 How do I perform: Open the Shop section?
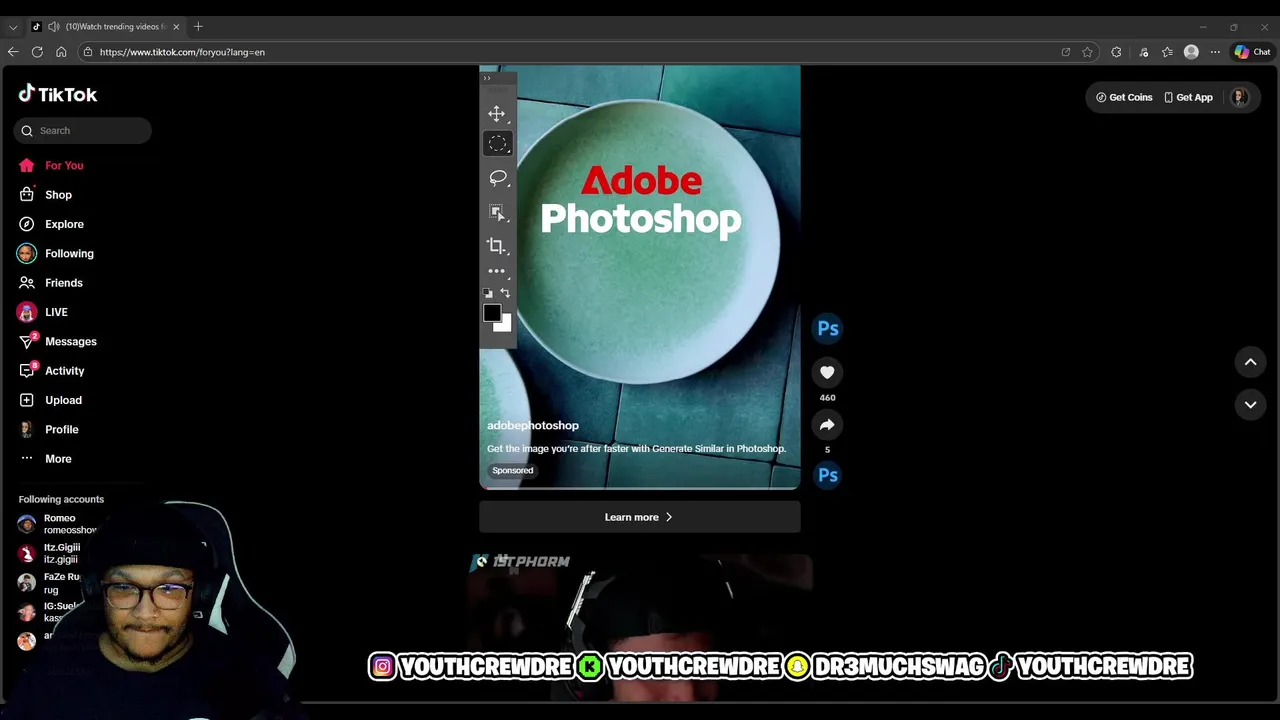[x=58, y=195]
